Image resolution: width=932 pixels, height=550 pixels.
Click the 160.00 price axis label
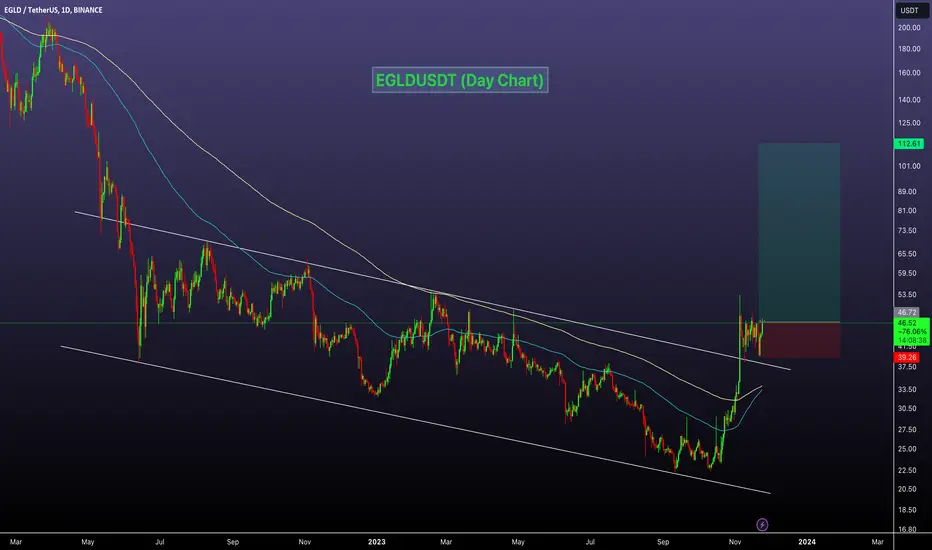(x=909, y=73)
